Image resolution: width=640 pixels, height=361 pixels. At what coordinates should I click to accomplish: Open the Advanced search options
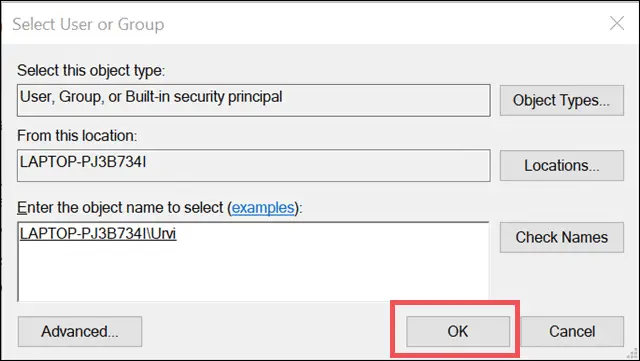click(80, 331)
